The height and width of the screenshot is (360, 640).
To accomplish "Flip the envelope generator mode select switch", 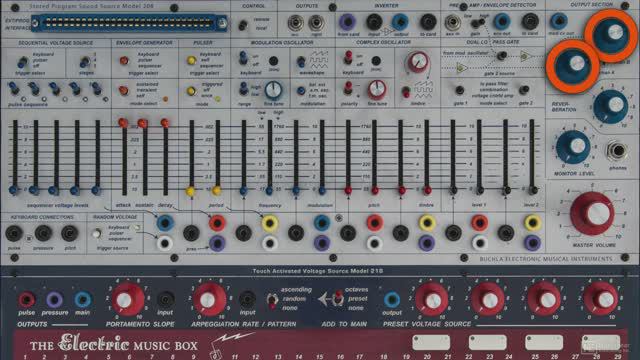I will click(x=123, y=90).
